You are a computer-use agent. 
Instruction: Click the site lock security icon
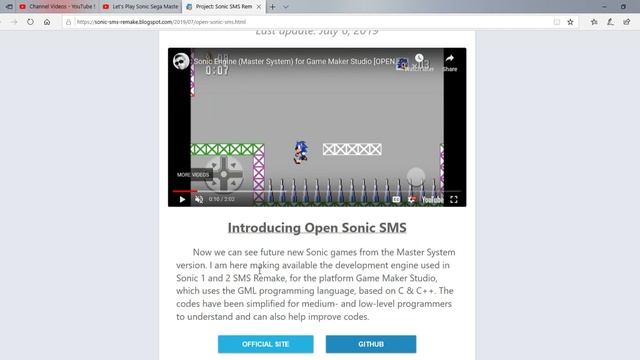(x=69, y=22)
